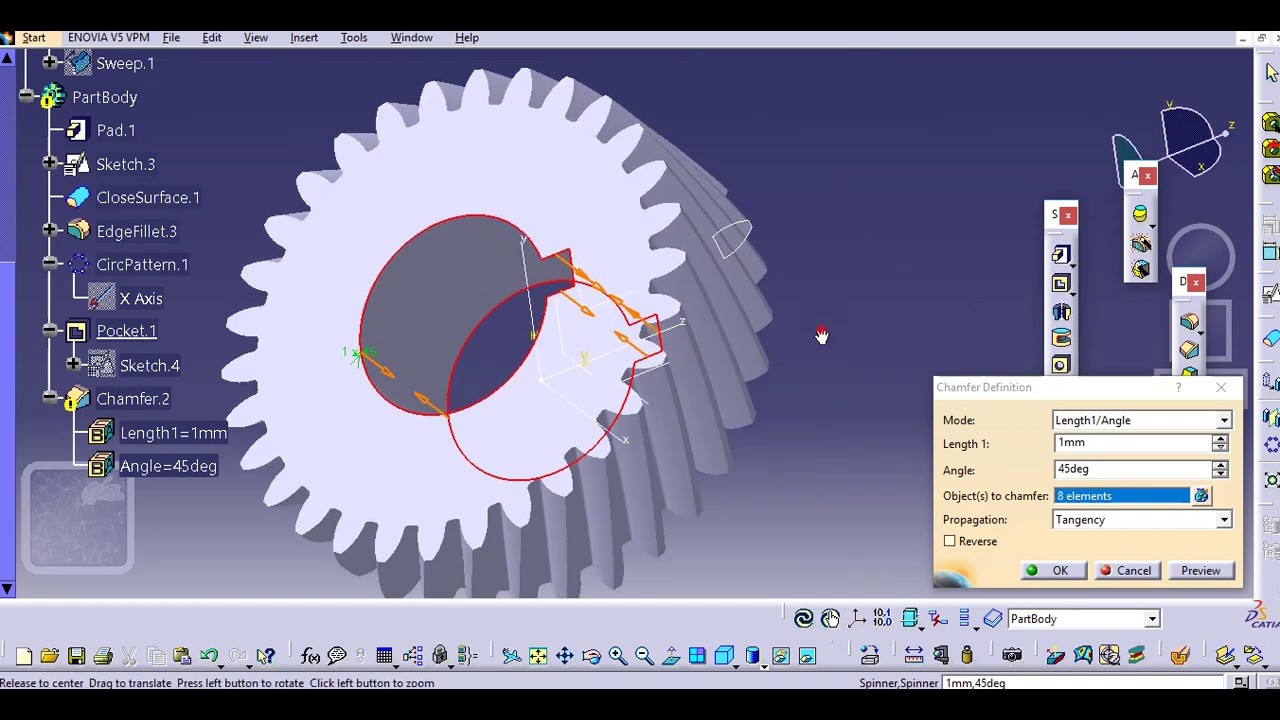This screenshot has height=720, width=1280.
Task: Save with the floppy disk icon
Action: [x=76, y=656]
